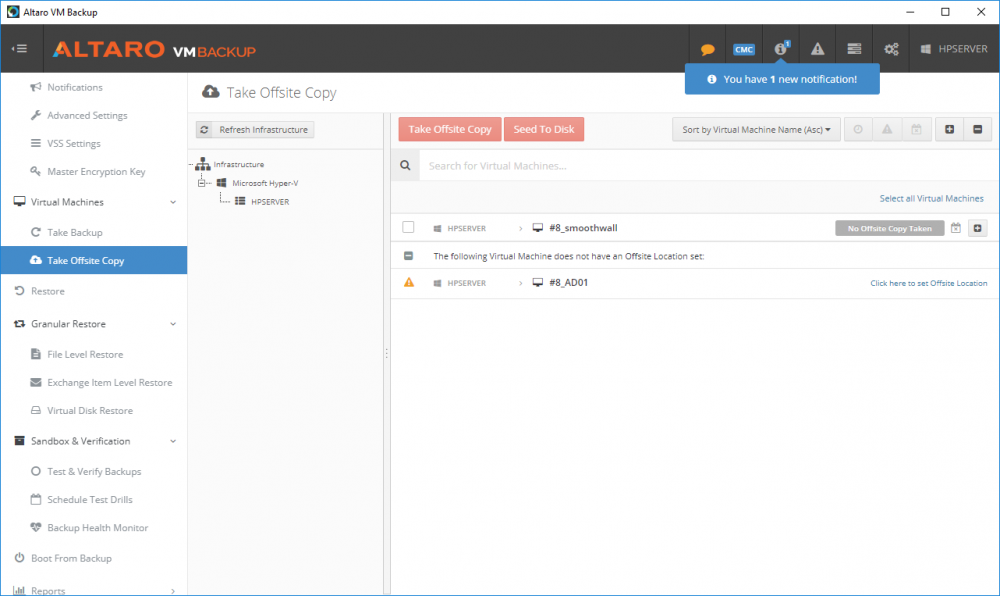This screenshot has height=596, width=1000.
Task: Open Master Encryption Key in the sidebar
Action: [96, 171]
